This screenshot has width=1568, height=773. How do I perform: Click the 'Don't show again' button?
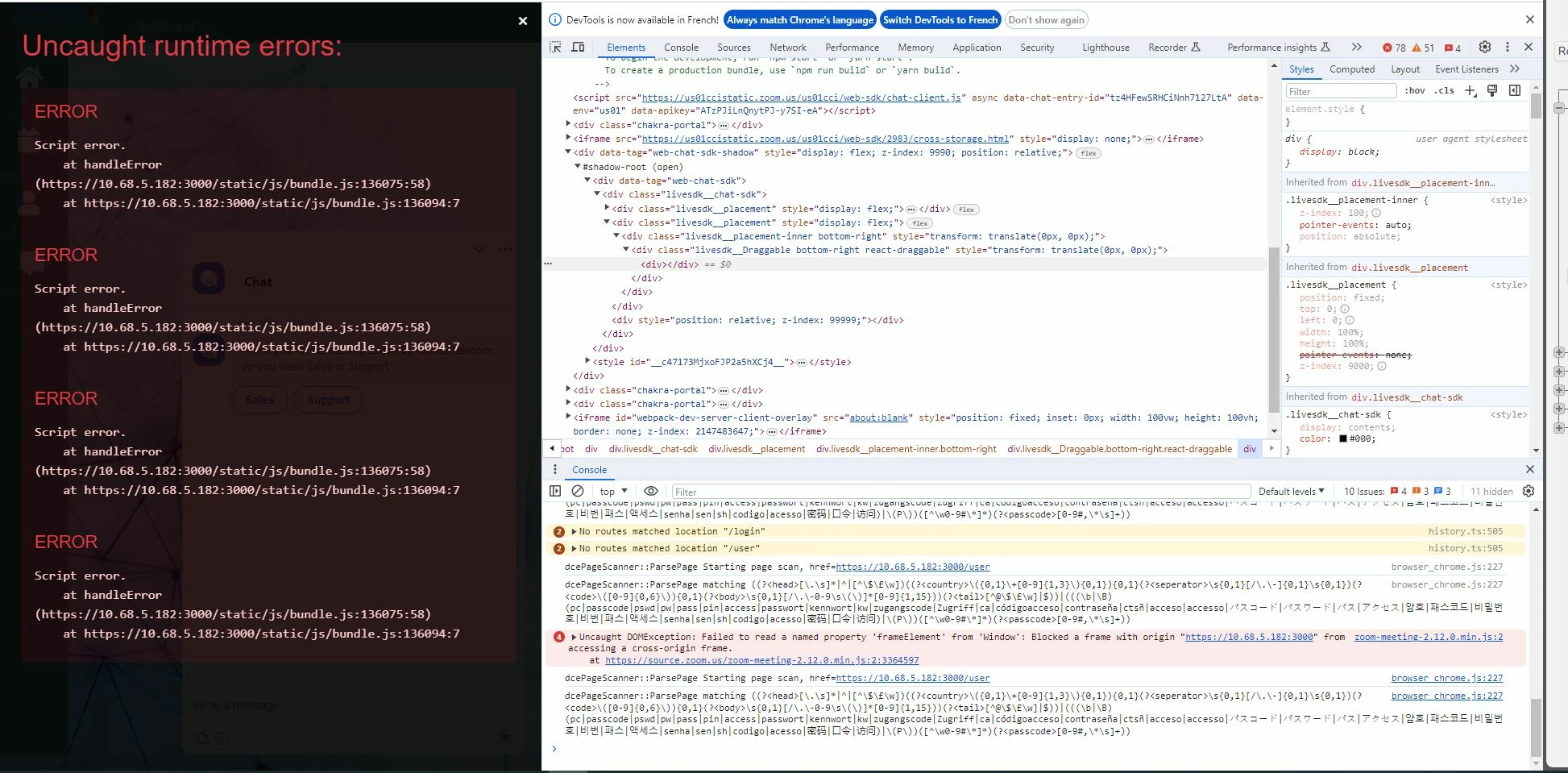point(1046,20)
